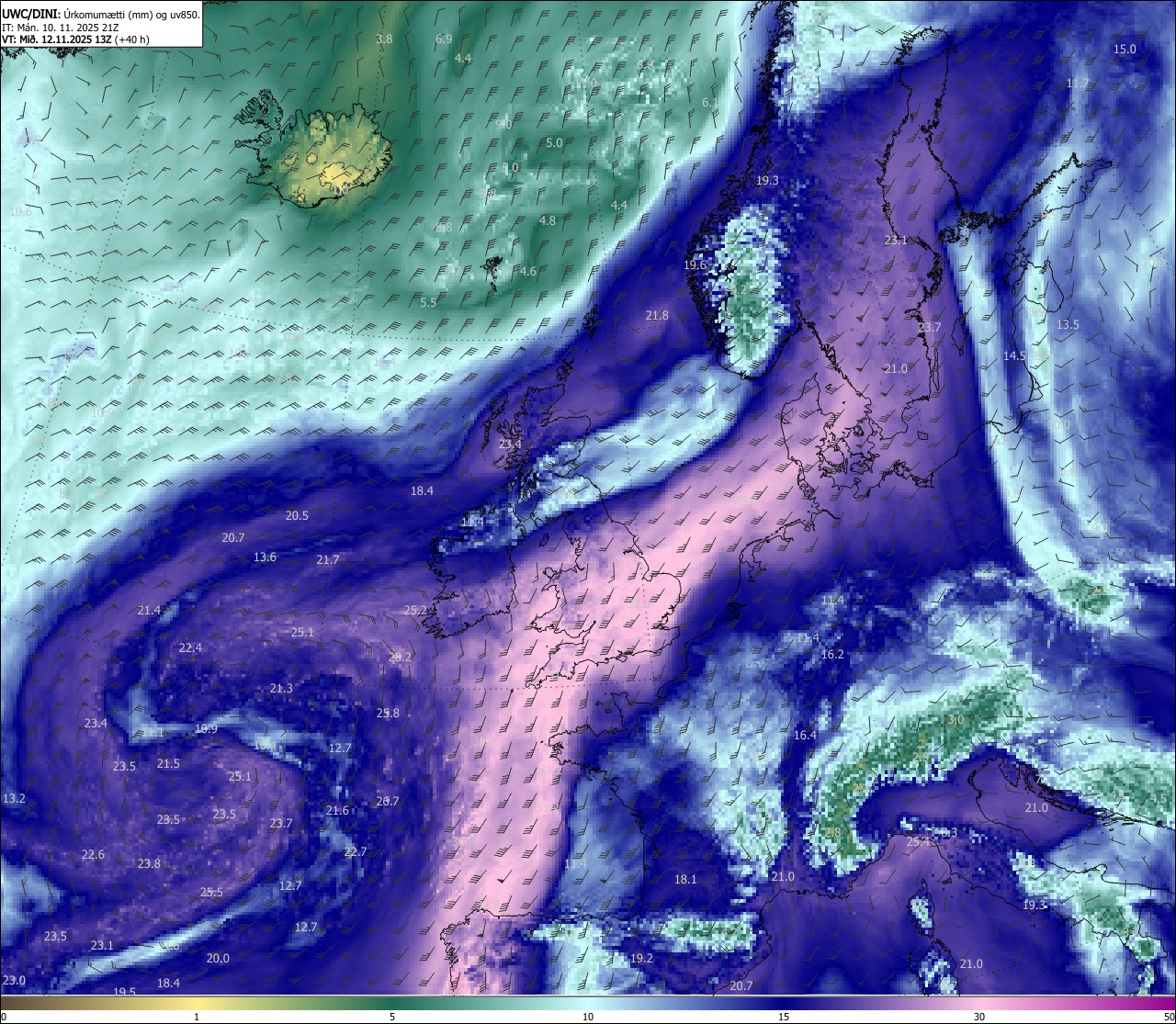Screen dimensions: 1176x1024
Task: Click the 18.1 value label
Action: click(x=685, y=880)
